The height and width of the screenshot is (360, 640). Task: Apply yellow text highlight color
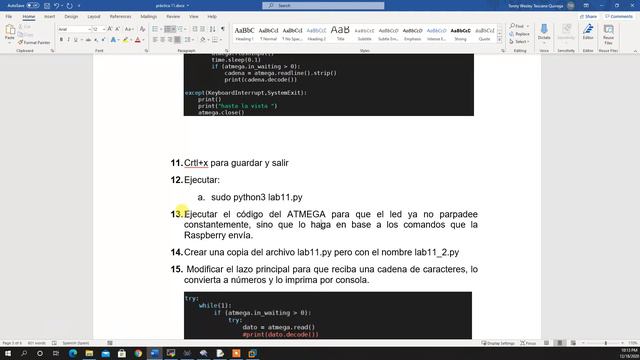tap(125, 40)
